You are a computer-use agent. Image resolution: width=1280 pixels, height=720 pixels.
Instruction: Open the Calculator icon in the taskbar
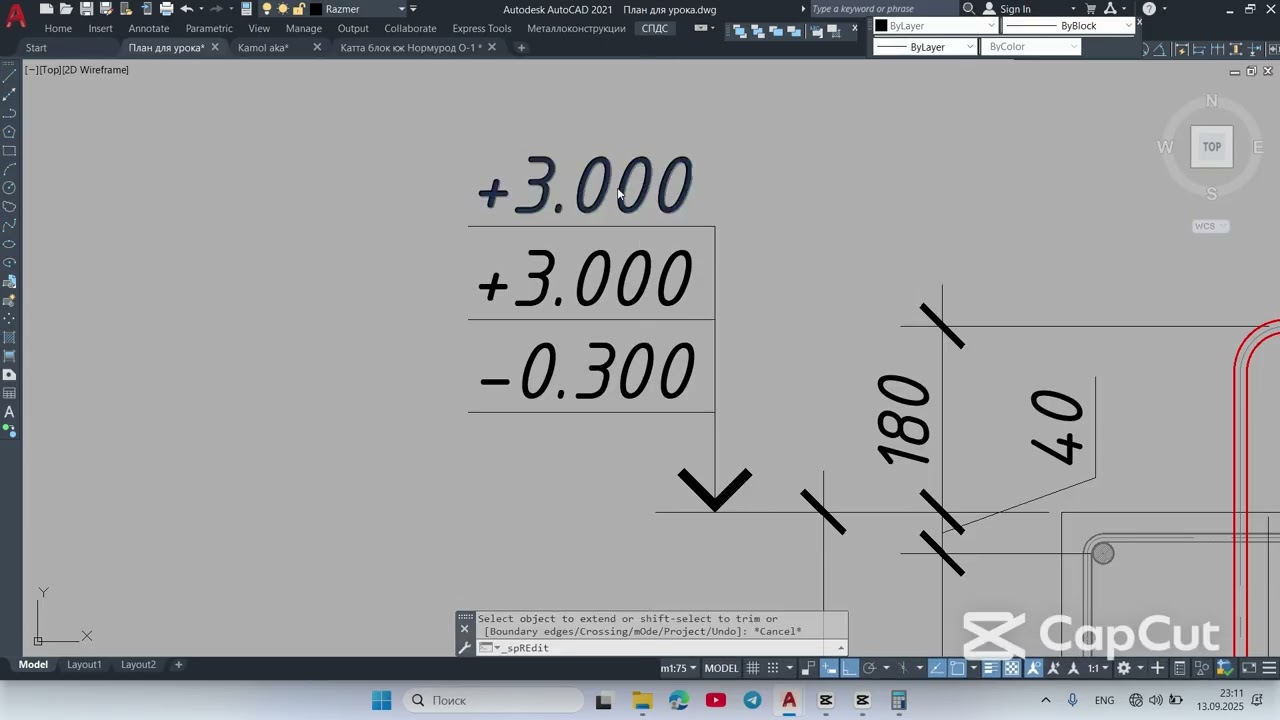coord(898,700)
